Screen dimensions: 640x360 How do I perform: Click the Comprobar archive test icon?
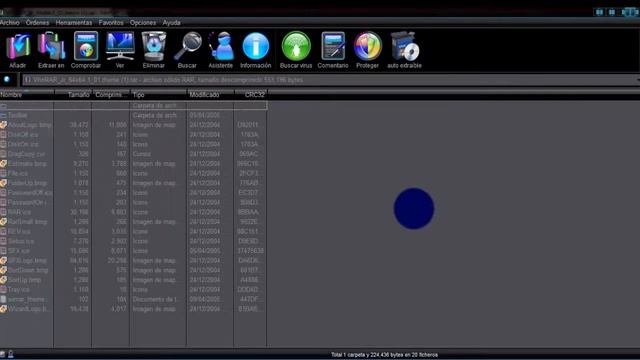(86, 46)
